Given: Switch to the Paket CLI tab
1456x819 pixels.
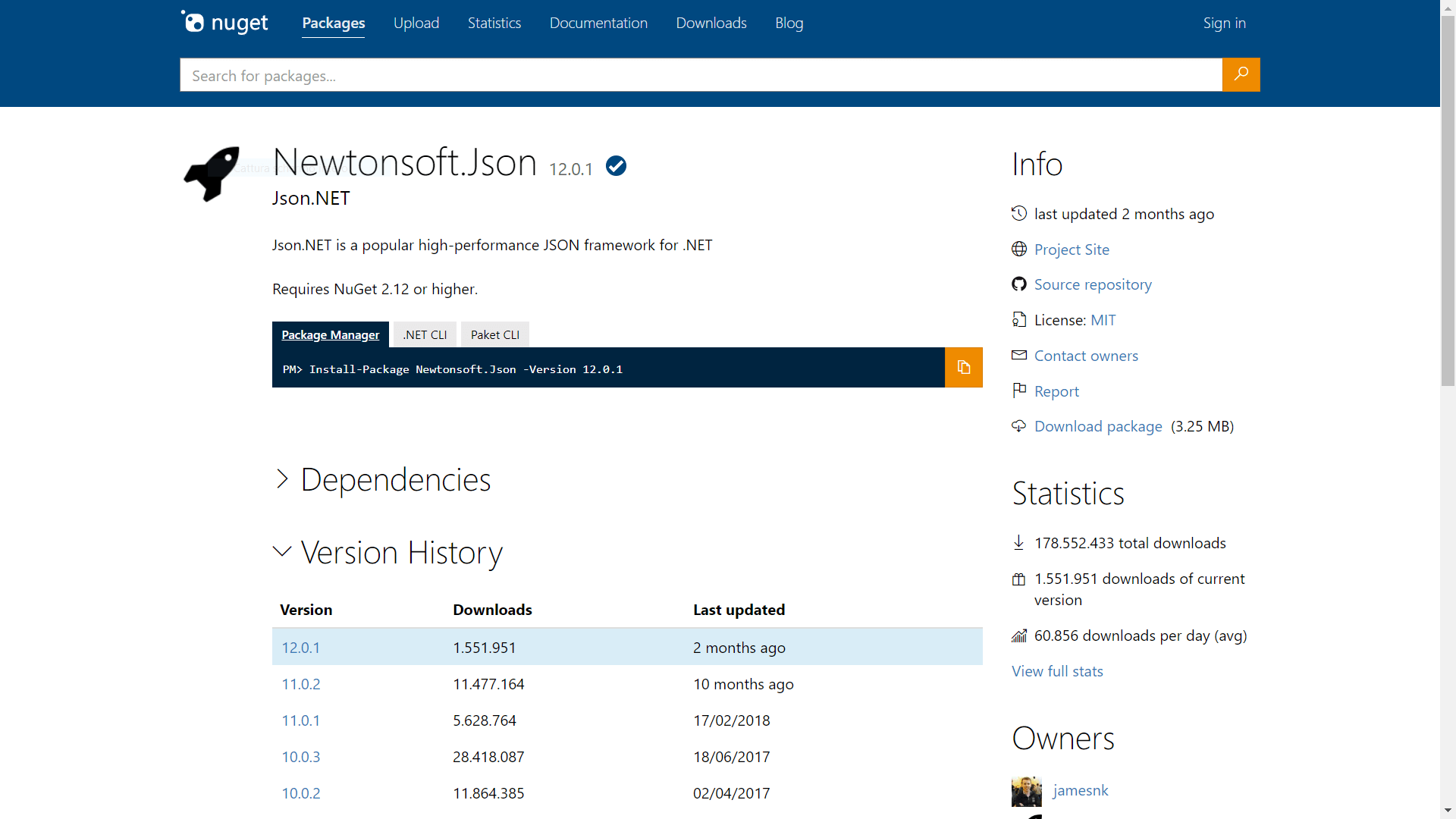Looking at the screenshot, I should click(494, 334).
